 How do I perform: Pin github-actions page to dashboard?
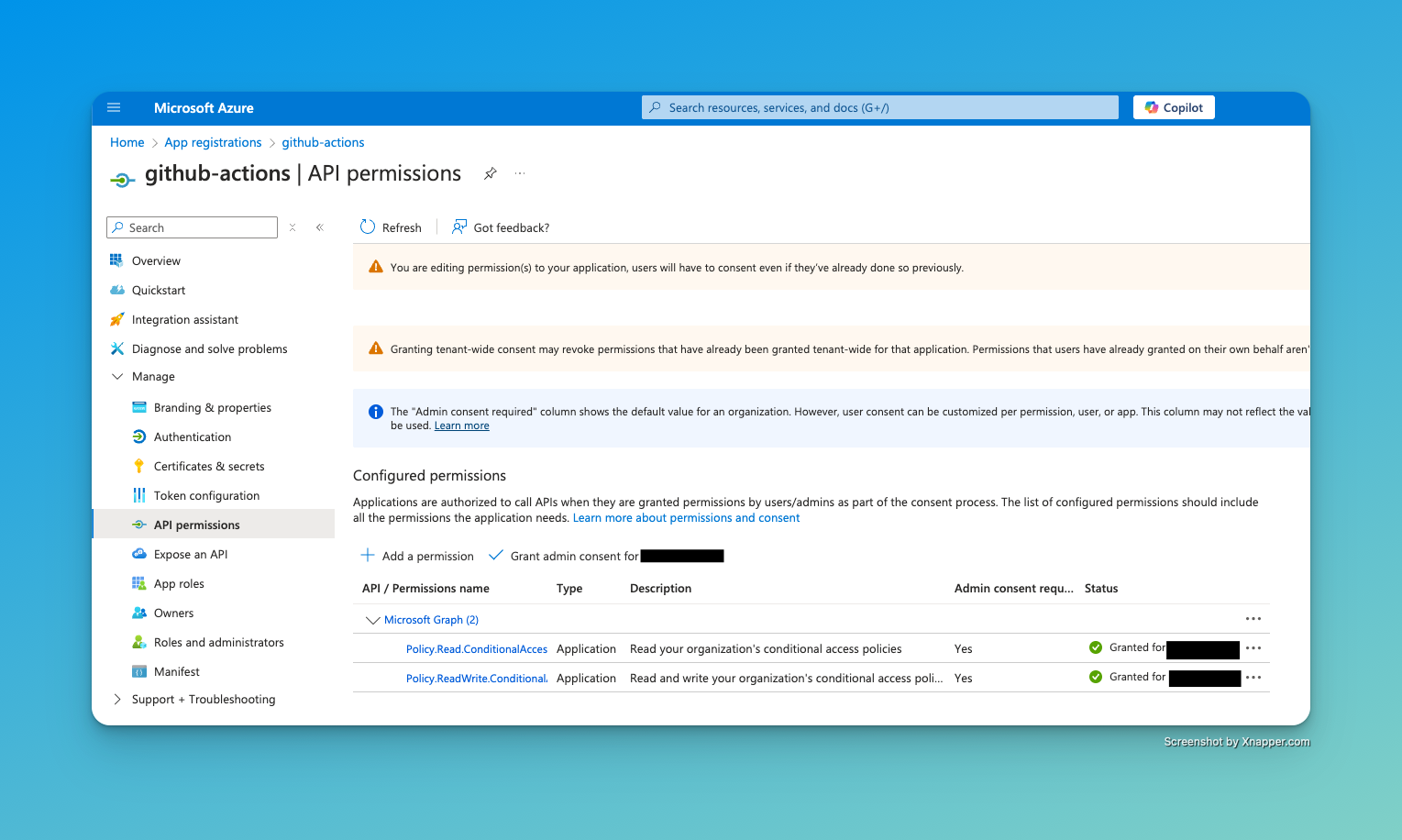click(490, 173)
